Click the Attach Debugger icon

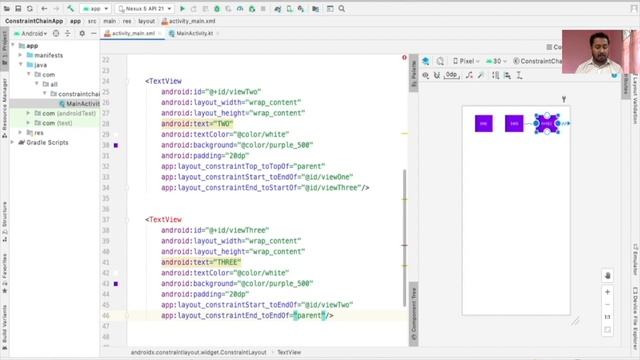pos(252,9)
